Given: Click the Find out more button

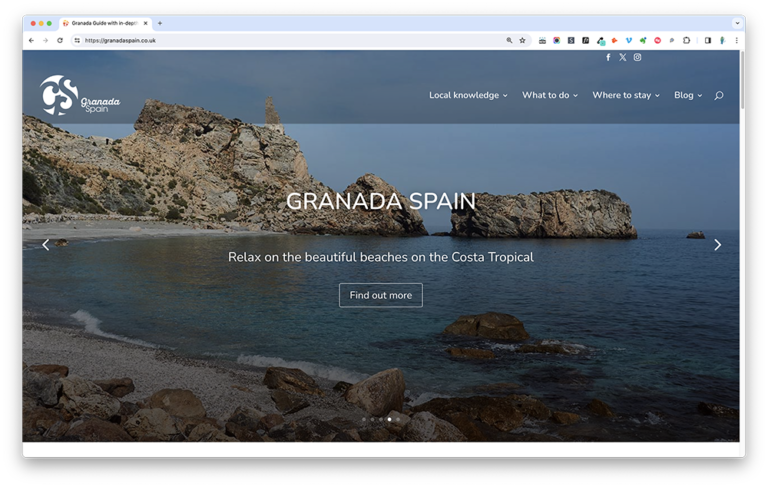Looking at the screenshot, I should pos(381,295).
